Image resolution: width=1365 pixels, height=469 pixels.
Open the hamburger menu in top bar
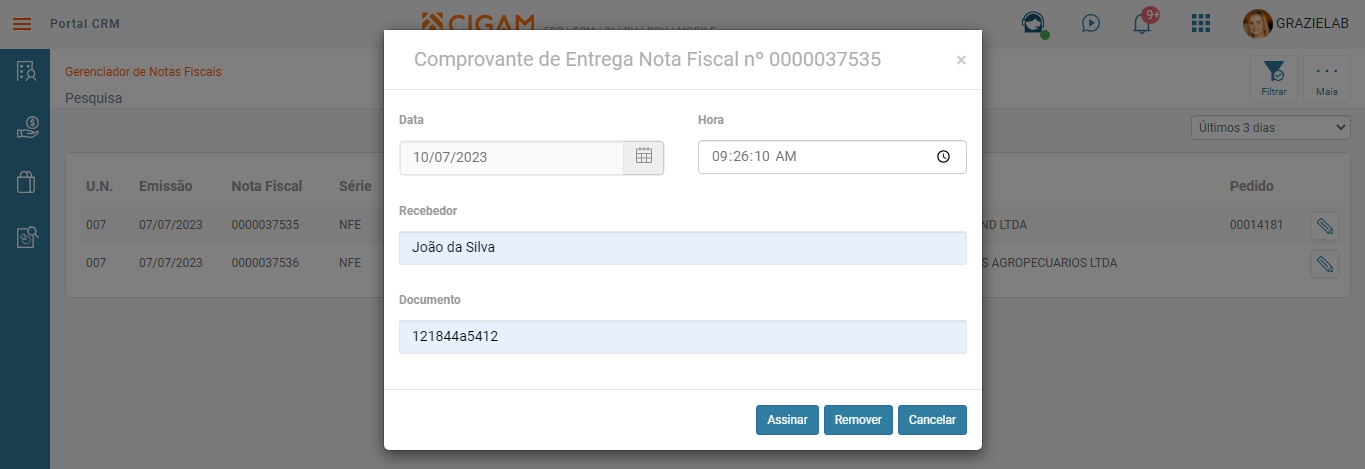21,23
